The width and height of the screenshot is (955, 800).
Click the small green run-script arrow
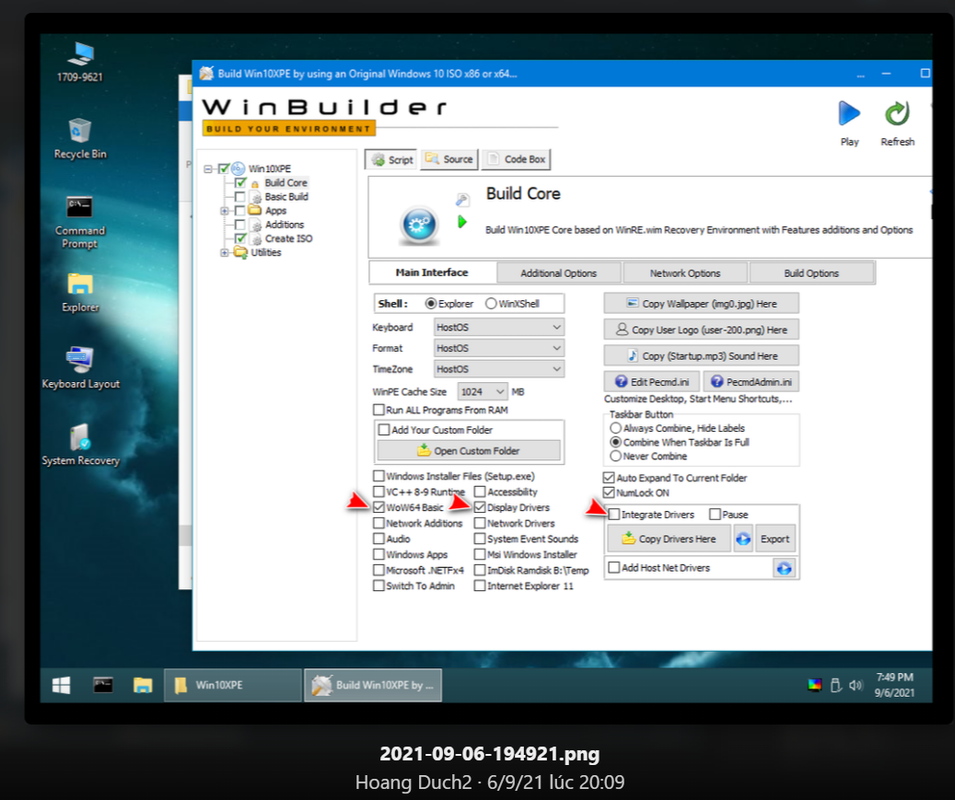point(462,222)
